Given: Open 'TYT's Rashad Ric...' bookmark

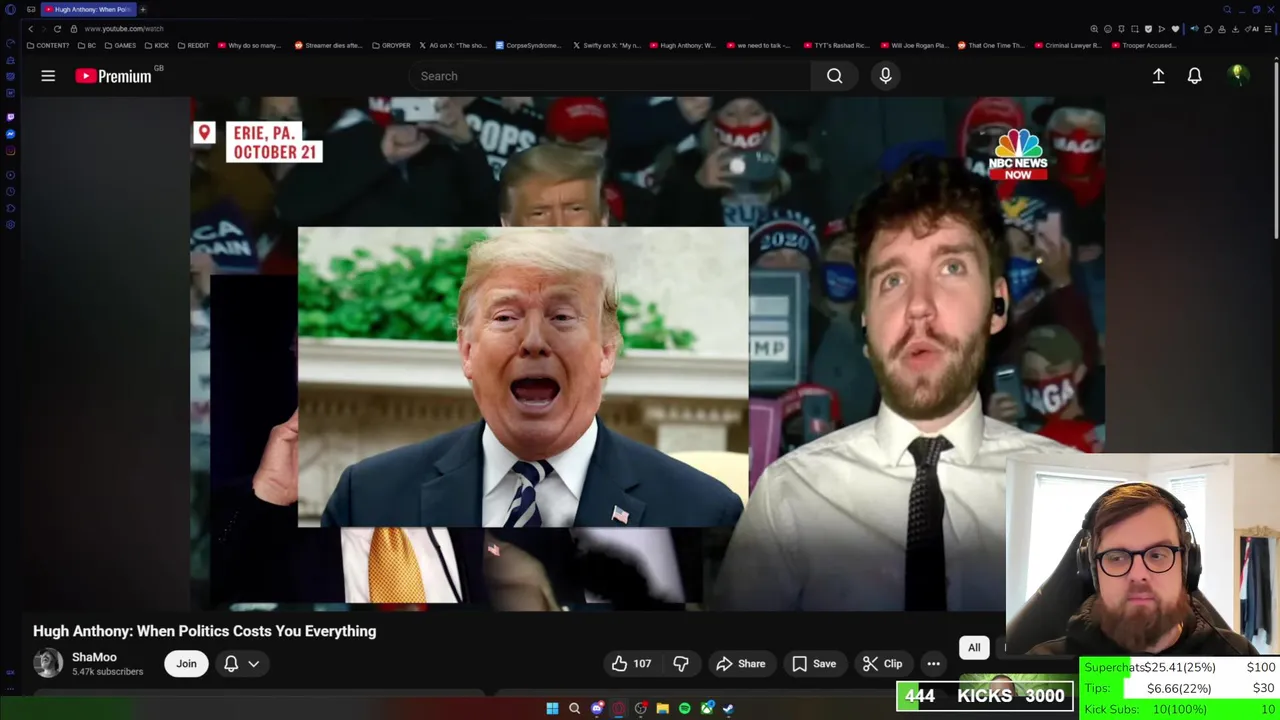Looking at the screenshot, I should pos(837,45).
